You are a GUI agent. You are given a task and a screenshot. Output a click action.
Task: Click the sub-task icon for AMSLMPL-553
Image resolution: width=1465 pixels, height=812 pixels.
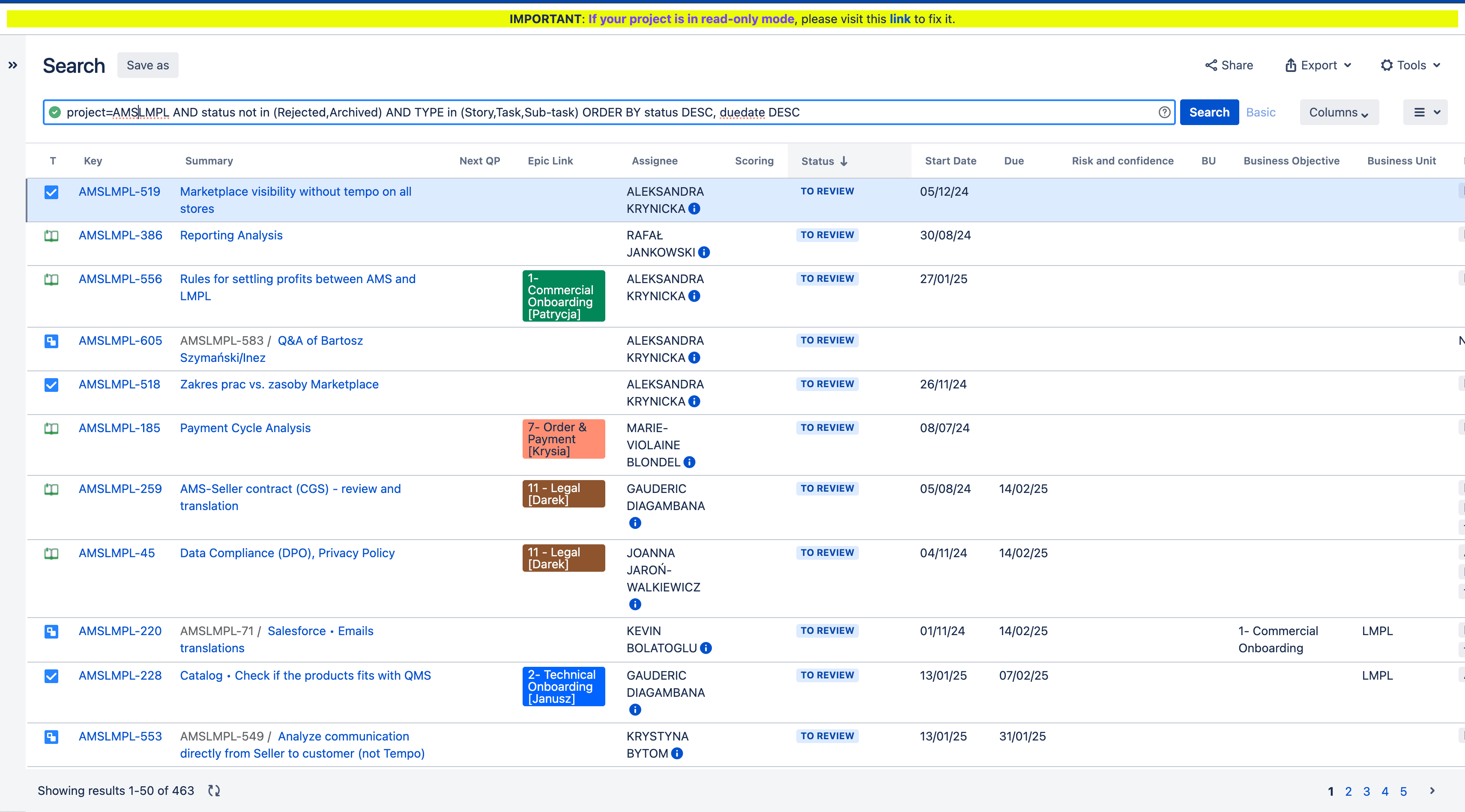51,737
